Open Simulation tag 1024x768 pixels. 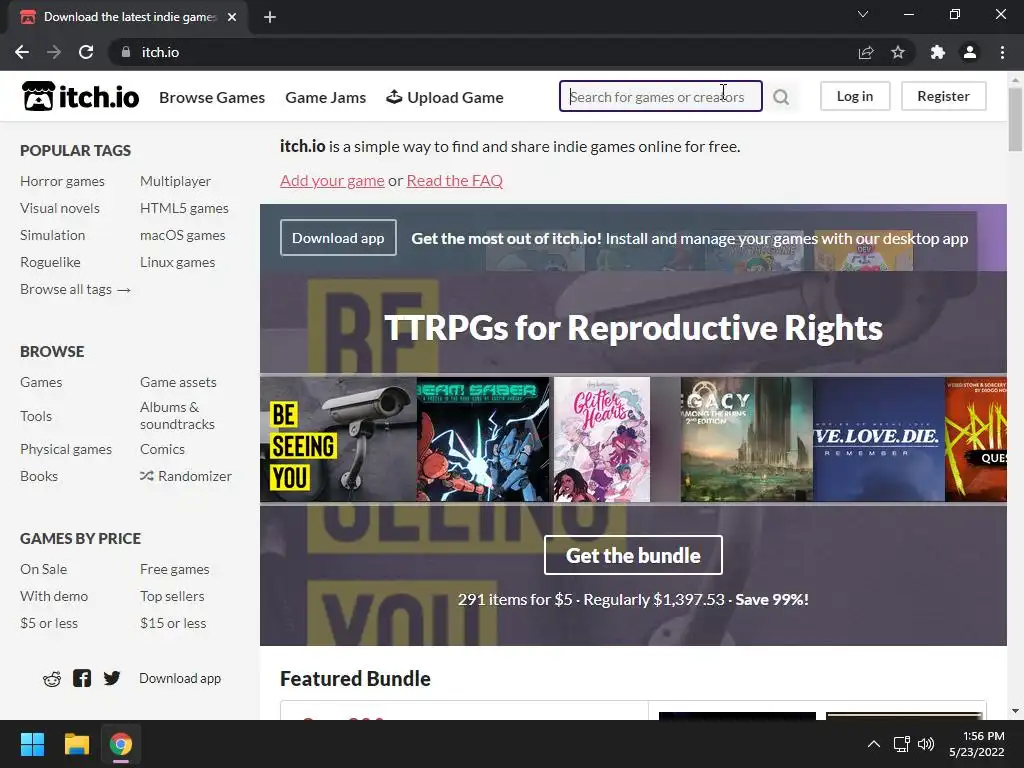52,235
